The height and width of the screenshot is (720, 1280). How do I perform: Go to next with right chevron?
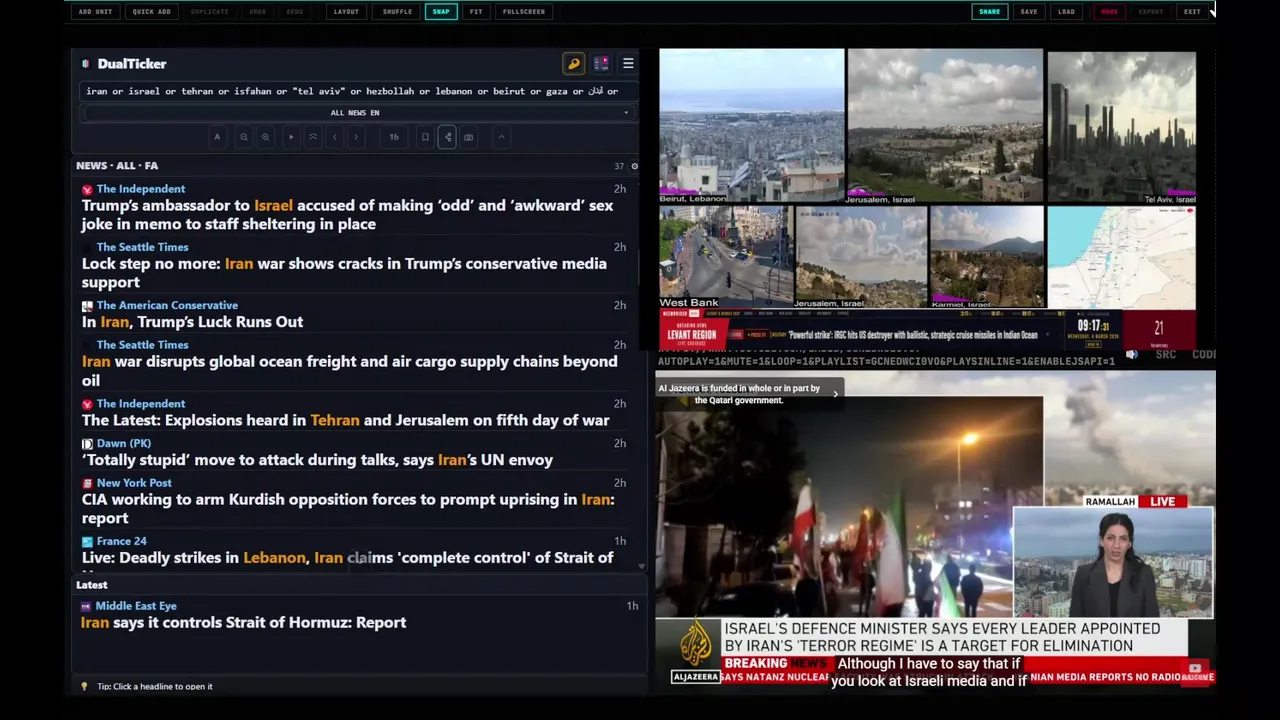pyautogui.click(x=356, y=137)
